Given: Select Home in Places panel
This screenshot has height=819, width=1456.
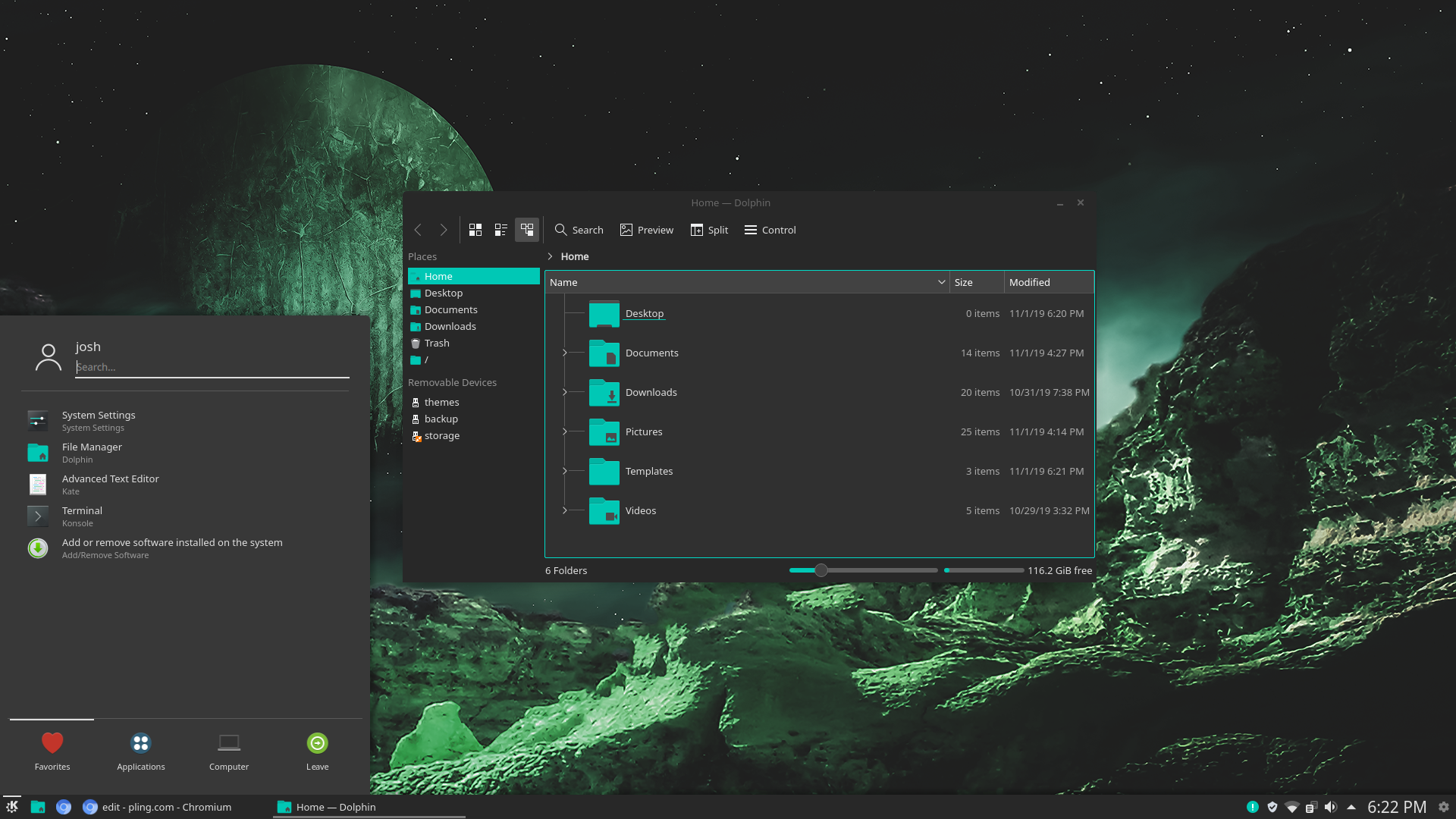Looking at the screenshot, I should click(x=473, y=276).
